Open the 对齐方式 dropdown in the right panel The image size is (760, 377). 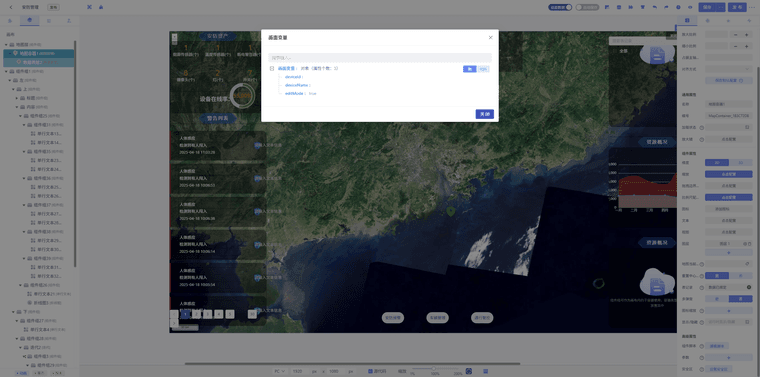728,69
